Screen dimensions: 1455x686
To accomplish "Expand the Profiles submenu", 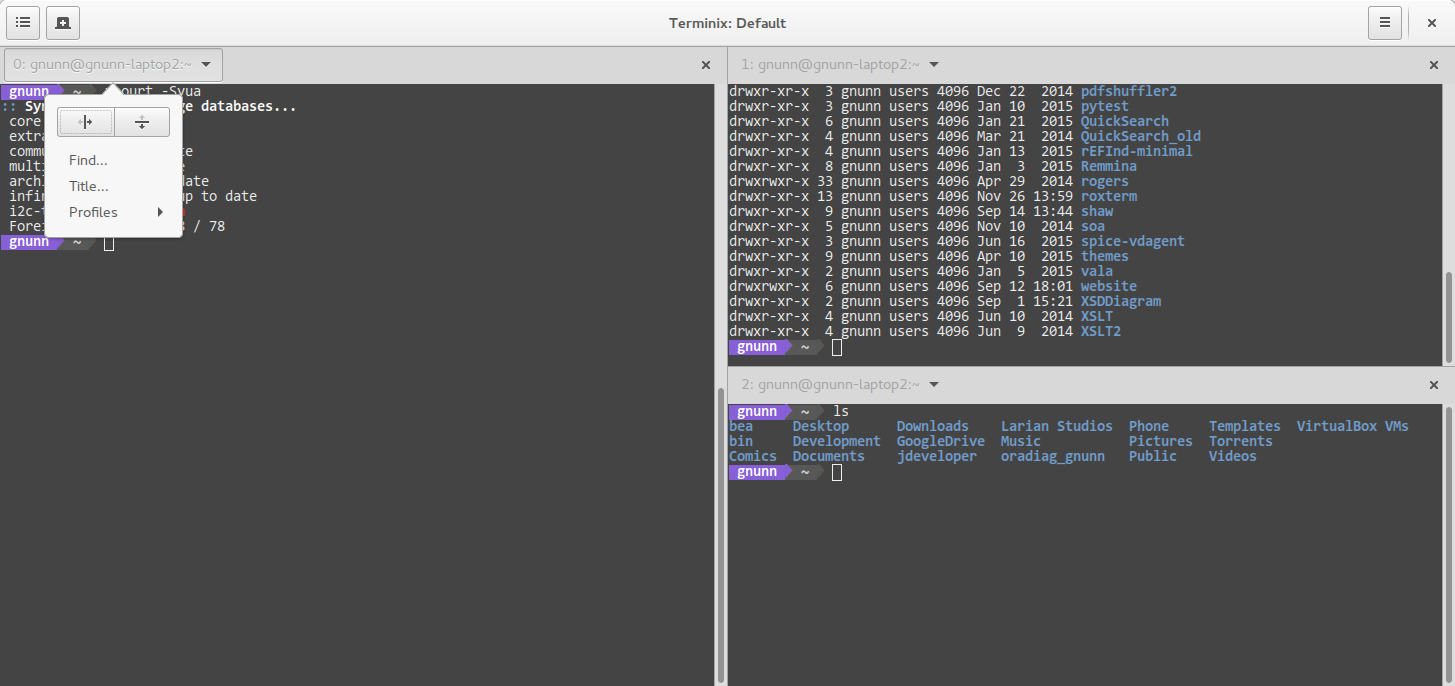I will pos(113,212).
